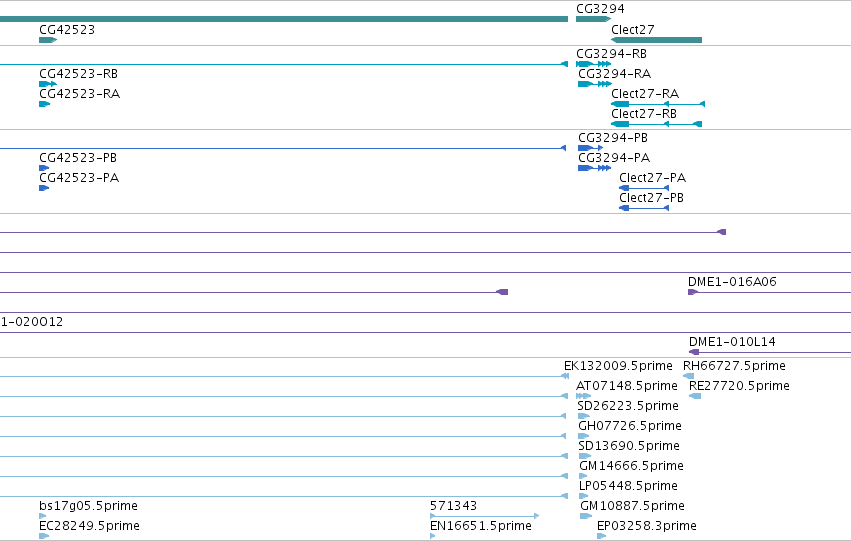Click the CG3294 gene label
This screenshot has height=541, width=851.
point(600,9)
